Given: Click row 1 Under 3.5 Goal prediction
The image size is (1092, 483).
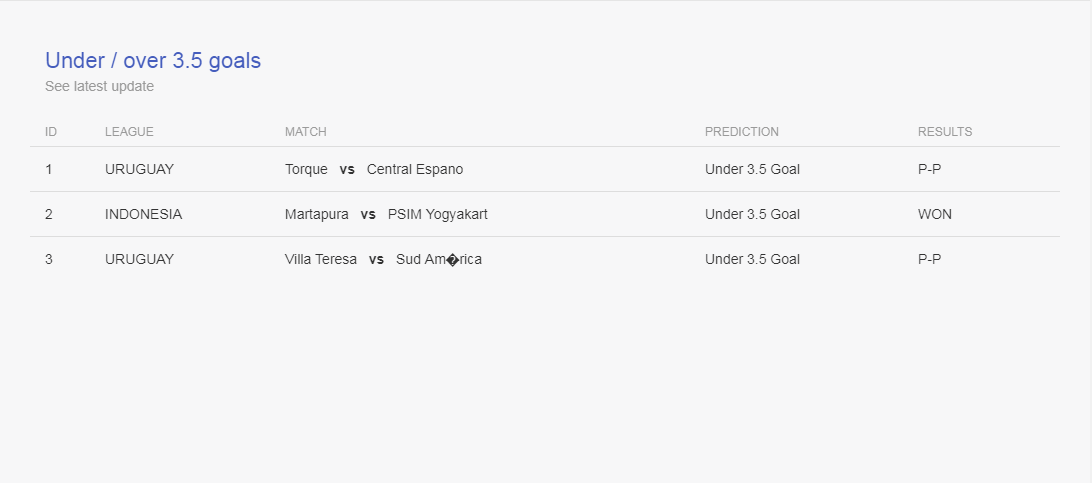Looking at the screenshot, I should point(752,169).
